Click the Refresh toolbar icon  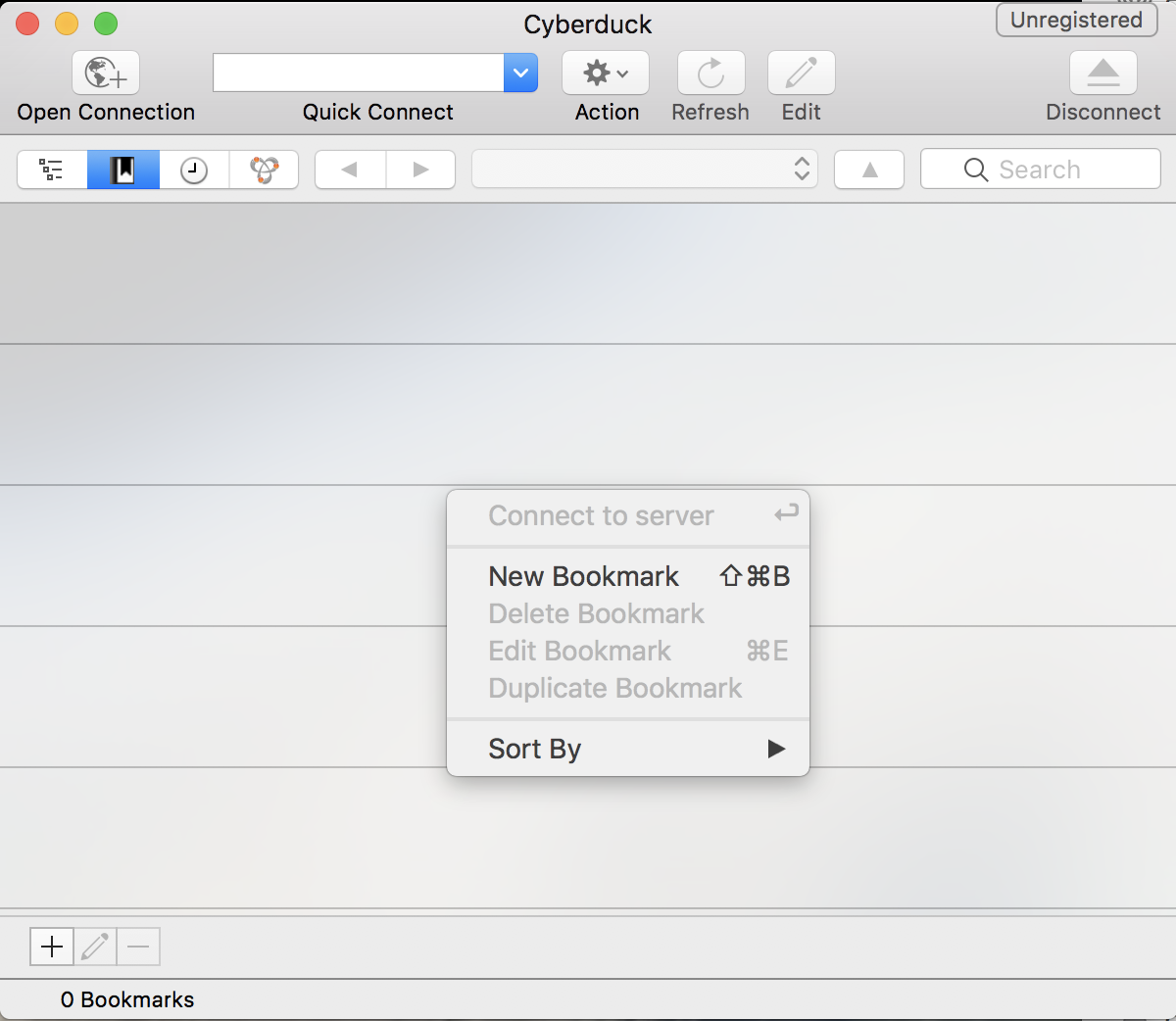[x=710, y=73]
